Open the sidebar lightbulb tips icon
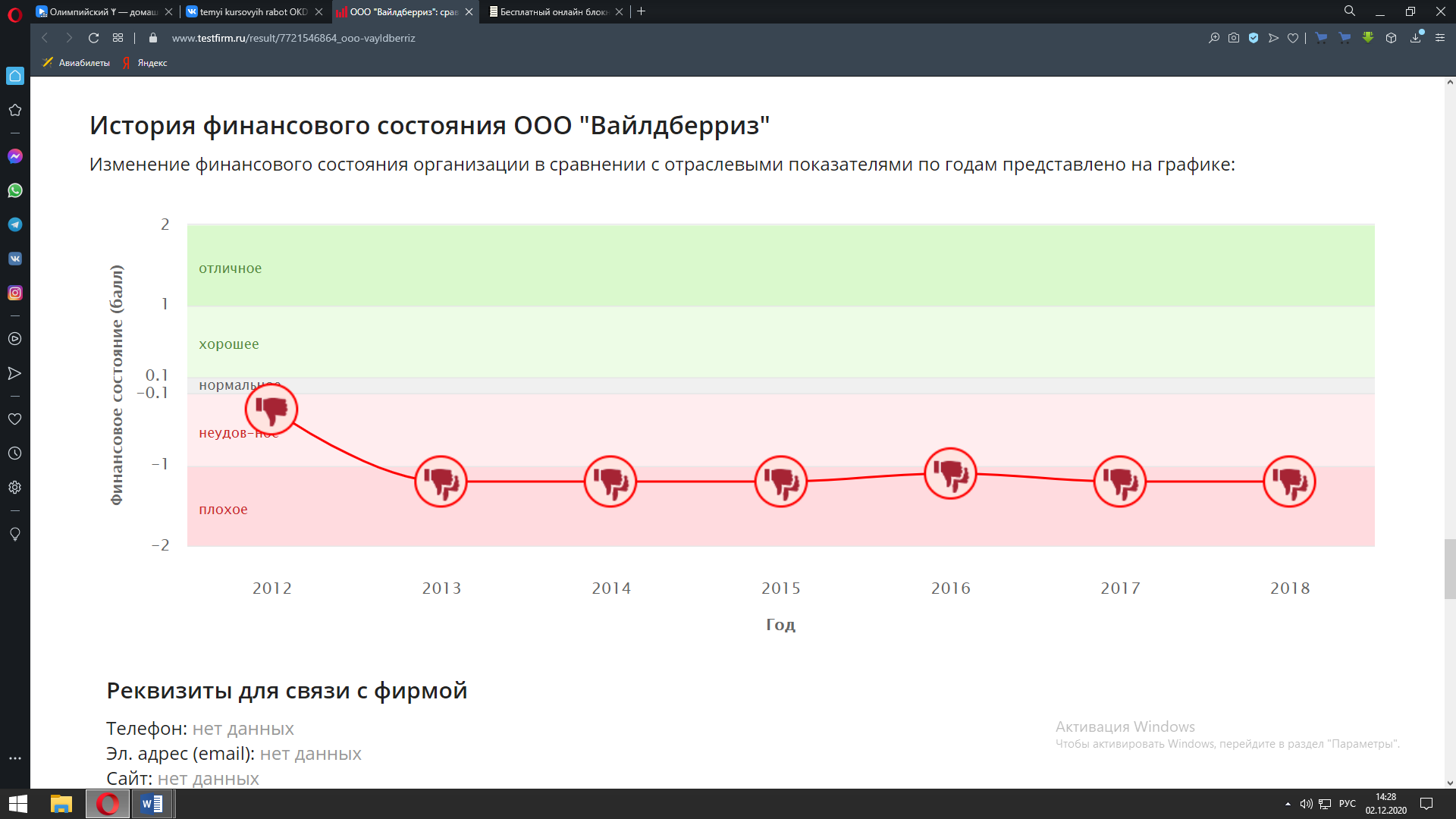1456x819 pixels. (15, 534)
